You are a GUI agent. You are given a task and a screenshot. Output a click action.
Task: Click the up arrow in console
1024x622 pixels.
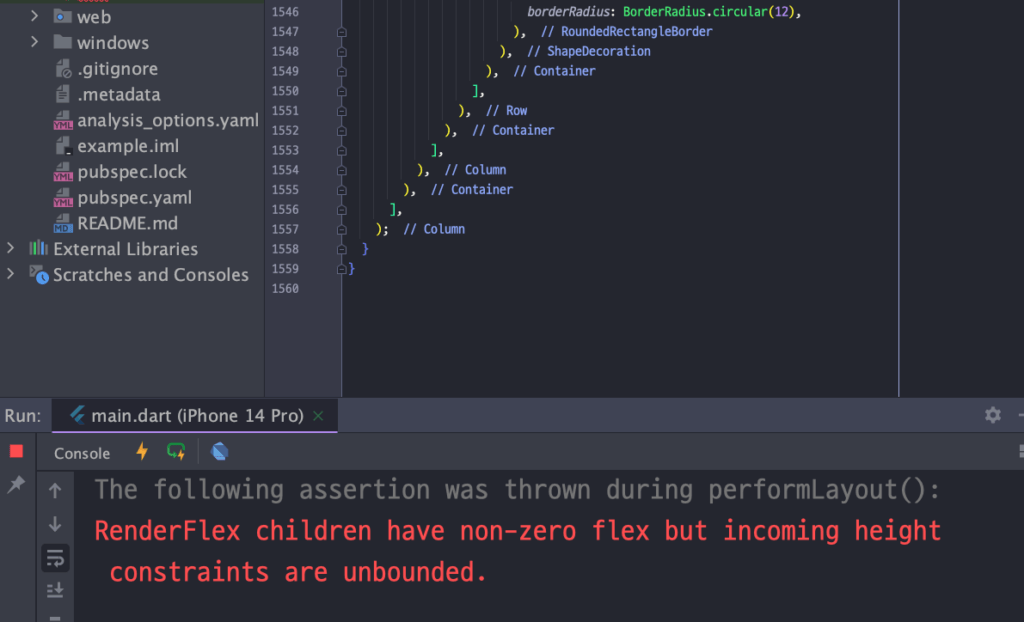(55, 490)
